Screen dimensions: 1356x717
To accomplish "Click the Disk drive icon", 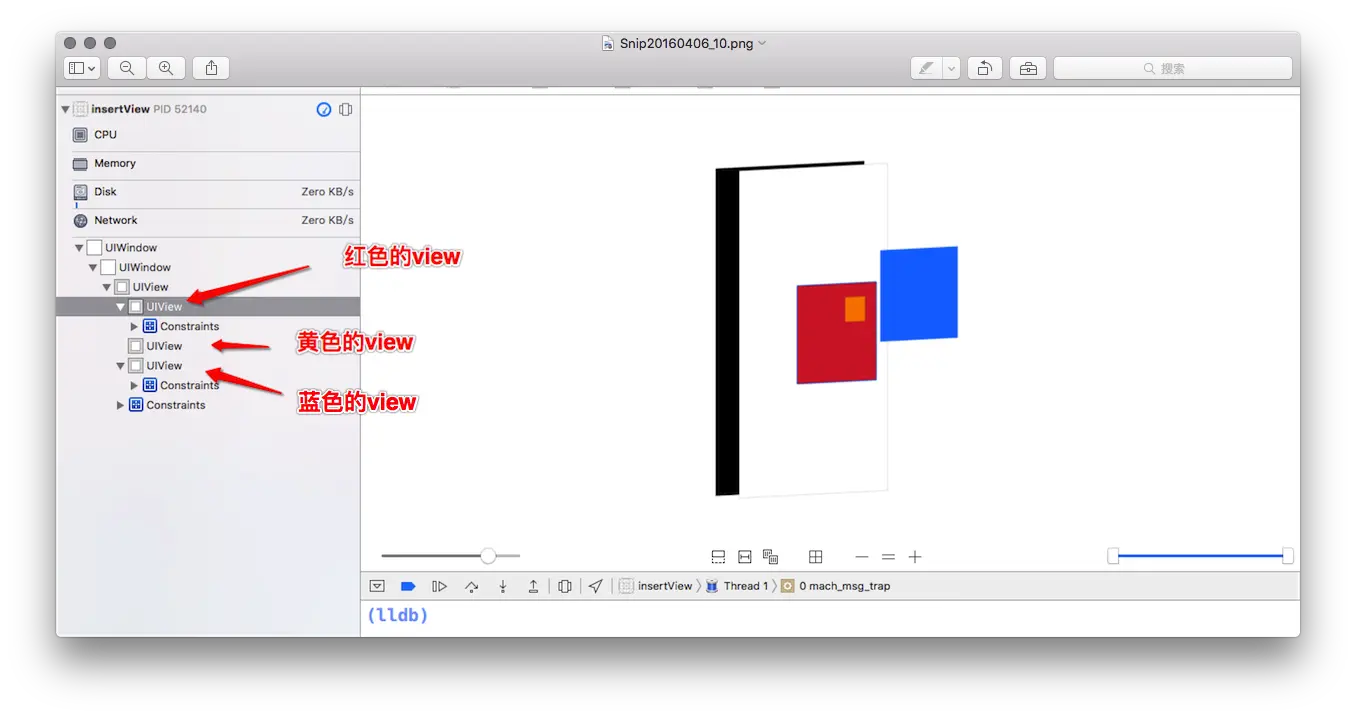I will click(x=81, y=192).
